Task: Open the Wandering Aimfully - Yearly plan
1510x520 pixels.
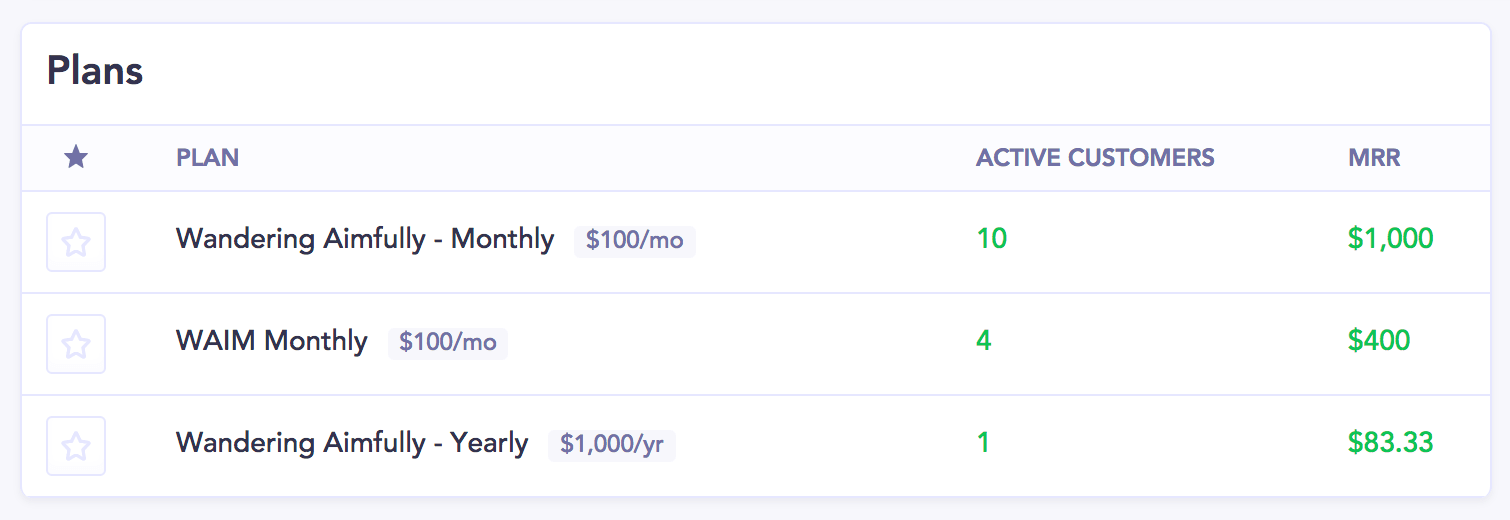Action: click(x=352, y=443)
